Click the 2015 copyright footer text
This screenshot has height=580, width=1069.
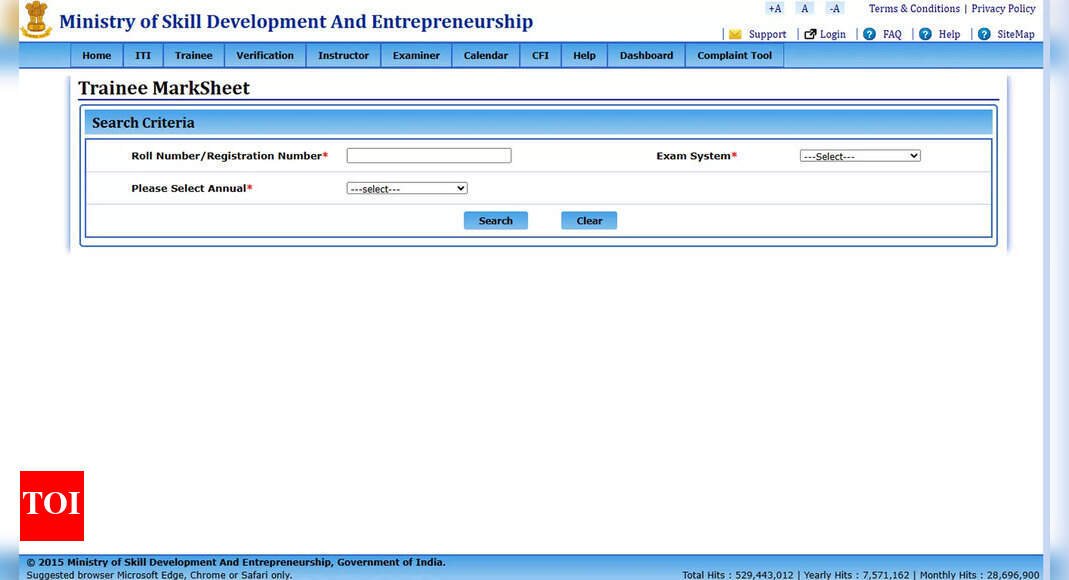(236, 562)
